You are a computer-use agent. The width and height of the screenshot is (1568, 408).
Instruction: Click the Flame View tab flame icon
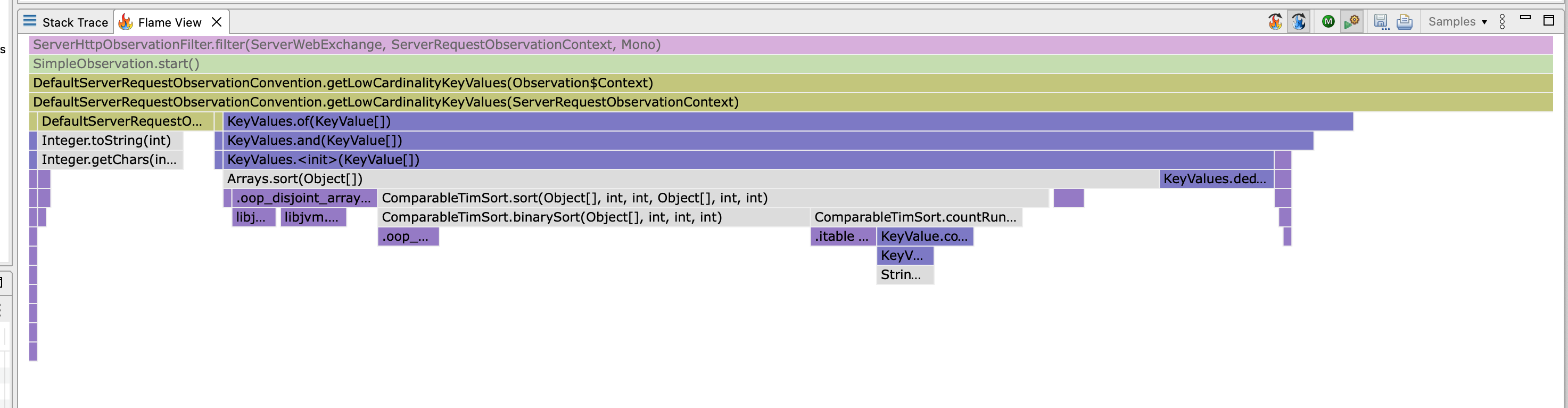click(126, 22)
